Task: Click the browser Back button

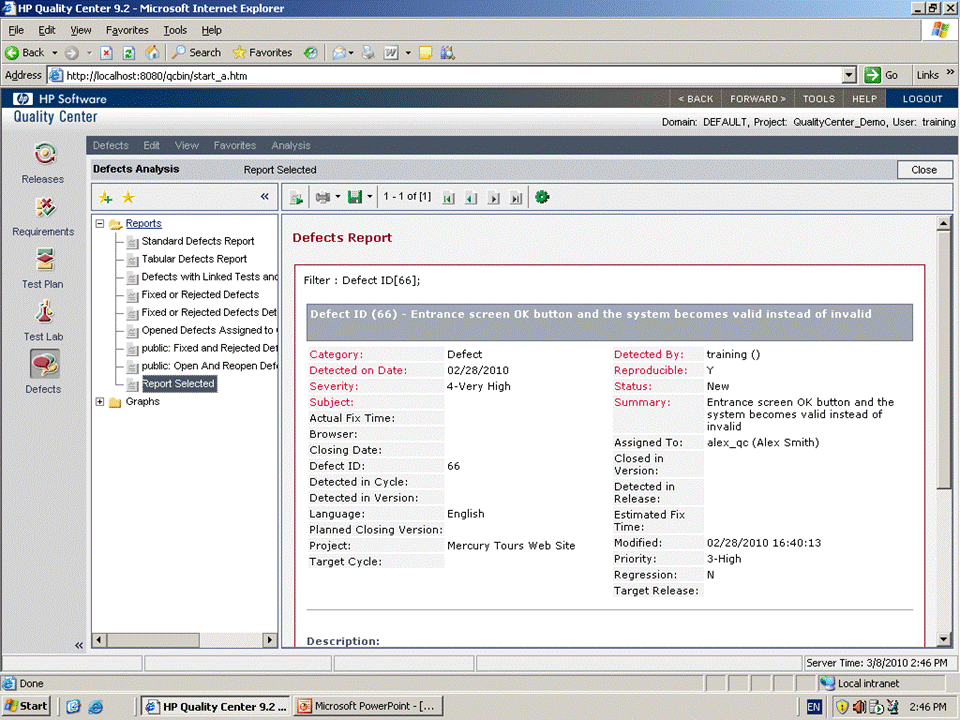Action: [25, 53]
